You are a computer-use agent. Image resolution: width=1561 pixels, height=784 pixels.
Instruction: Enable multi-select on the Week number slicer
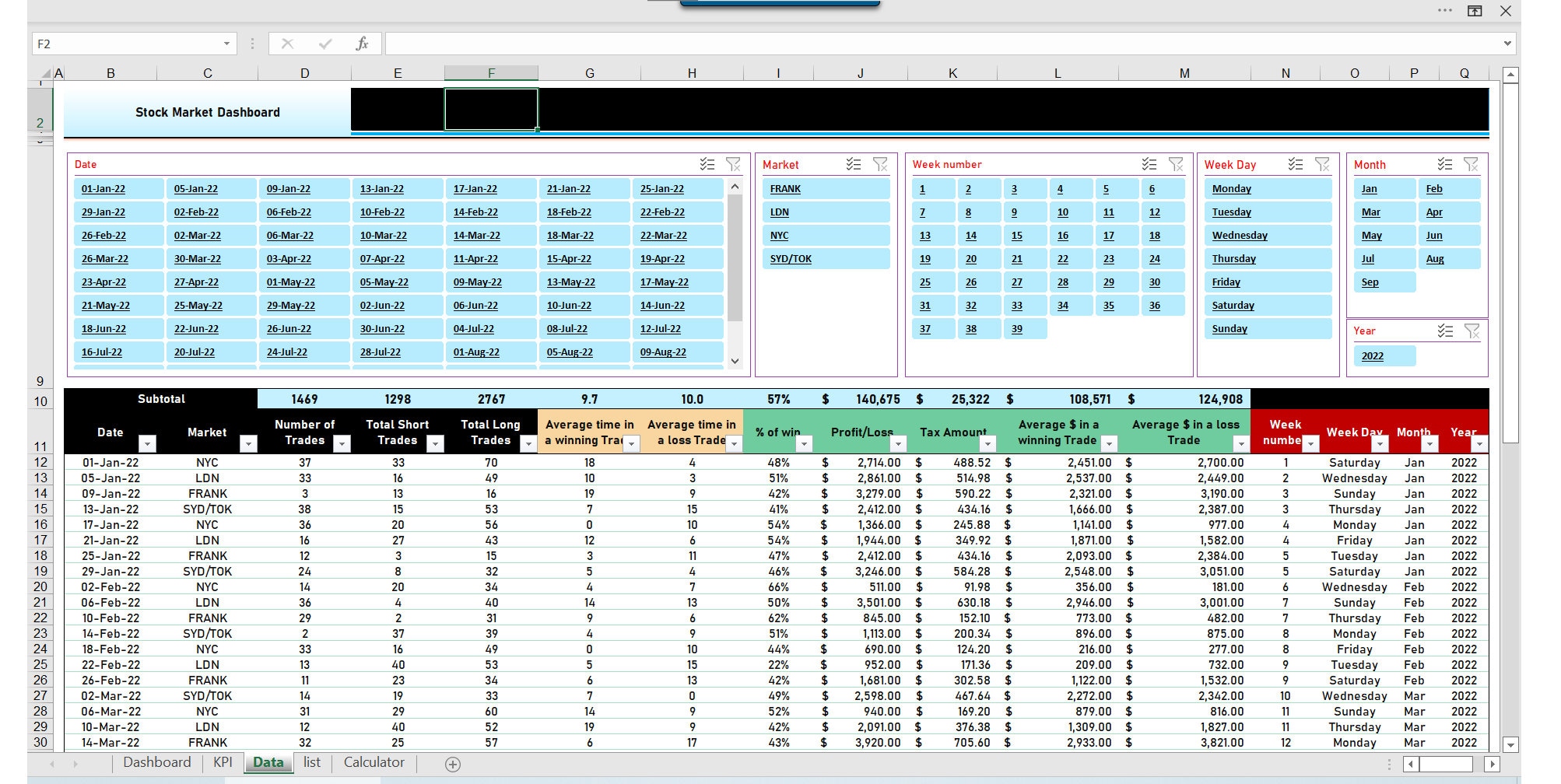tap(1146, 164)
